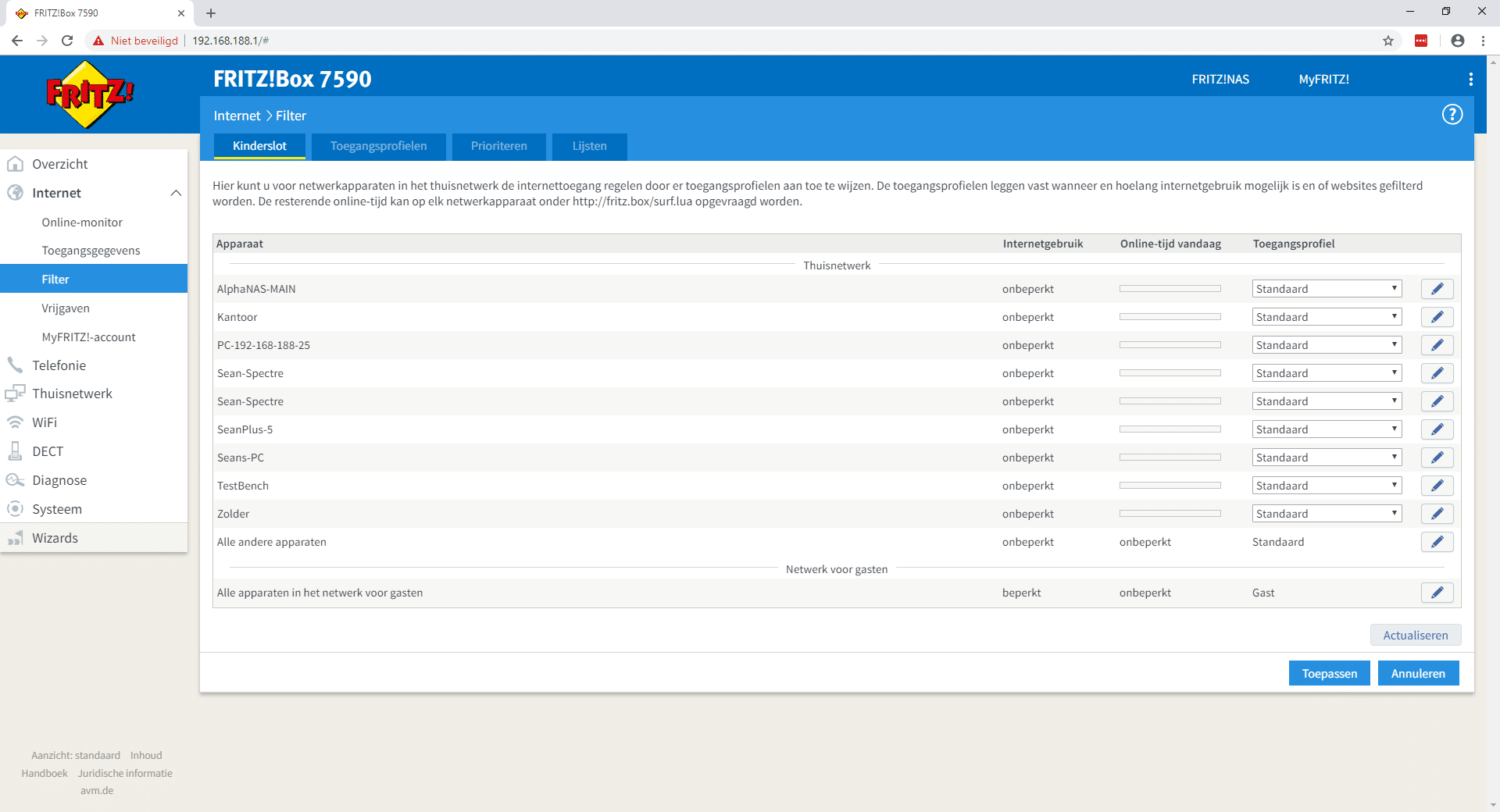Open Toegangsgegevens in the sidebar

tap(91, 251)
